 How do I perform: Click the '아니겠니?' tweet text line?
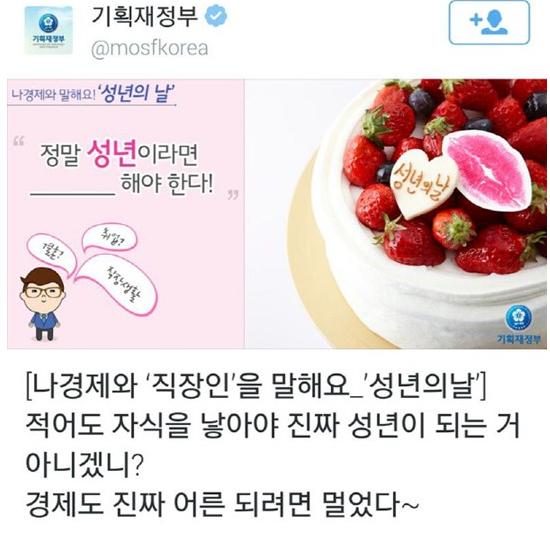pos(84,465)
